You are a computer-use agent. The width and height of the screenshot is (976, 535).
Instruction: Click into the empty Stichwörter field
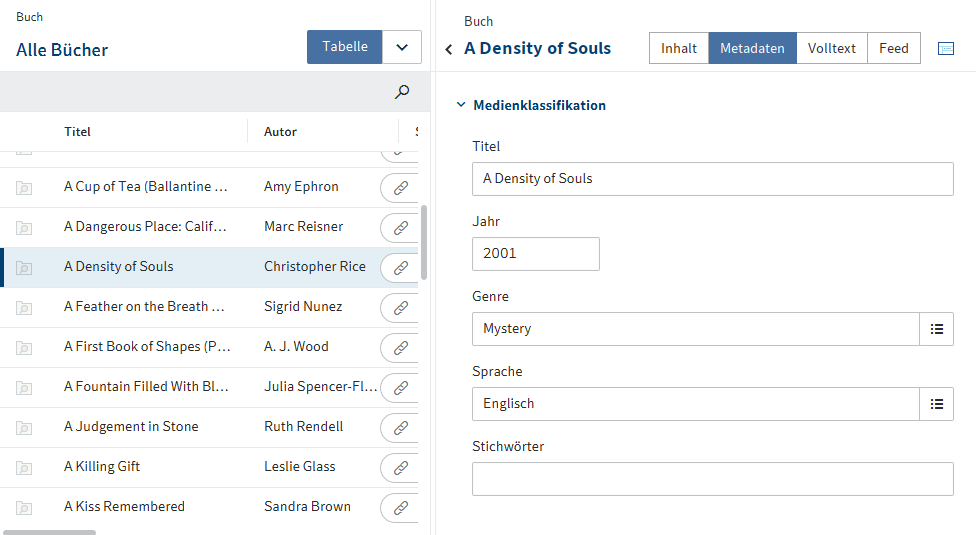coord(713,479)
